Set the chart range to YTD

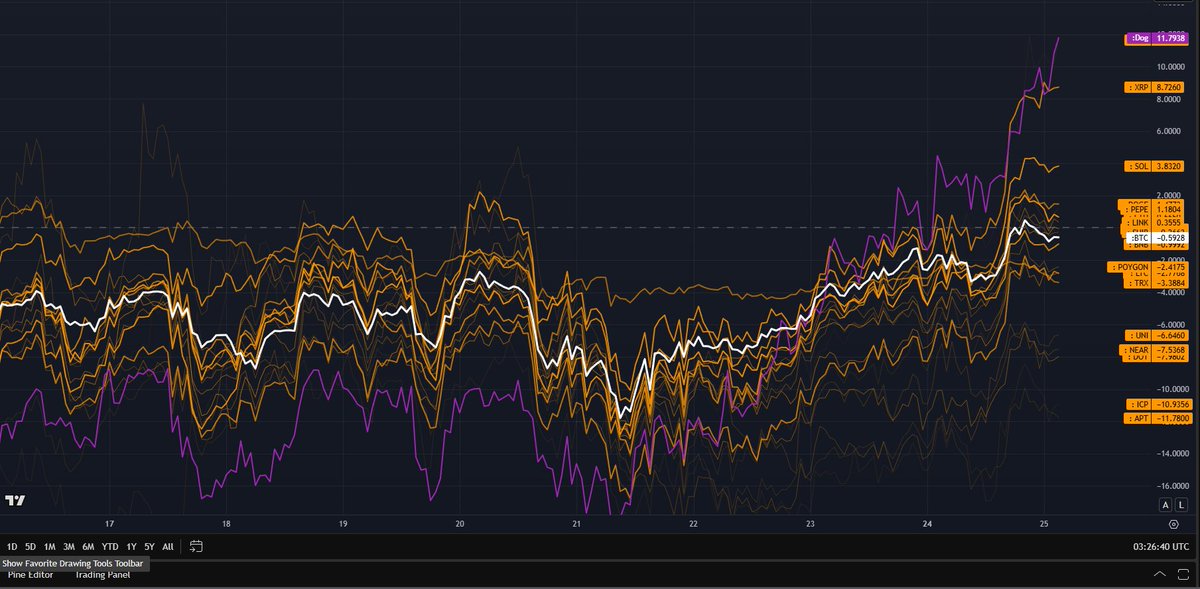pyautogui.click(x=110, y=546)
